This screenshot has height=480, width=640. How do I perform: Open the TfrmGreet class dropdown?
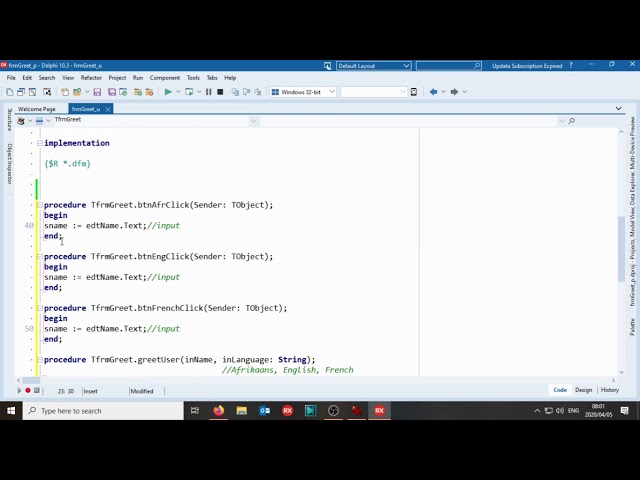pyautogui.click(x=253, y=121)
